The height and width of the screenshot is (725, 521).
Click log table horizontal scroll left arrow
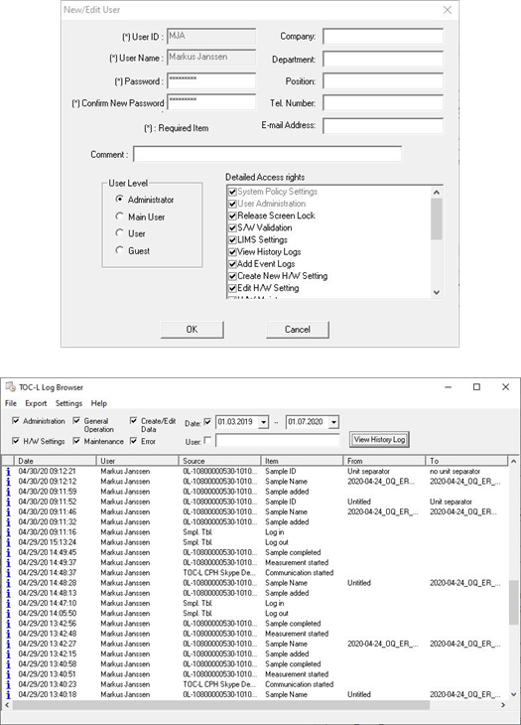coord(7,705)
